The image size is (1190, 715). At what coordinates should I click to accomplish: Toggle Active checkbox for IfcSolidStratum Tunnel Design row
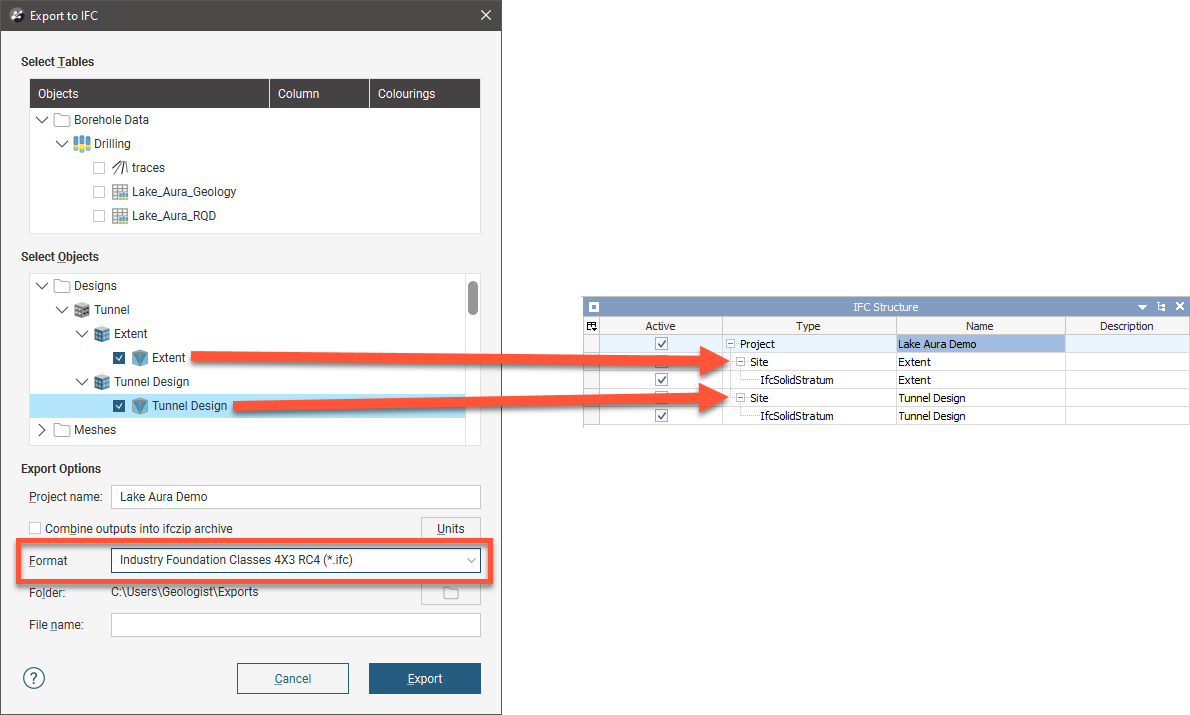coord(661,416)
